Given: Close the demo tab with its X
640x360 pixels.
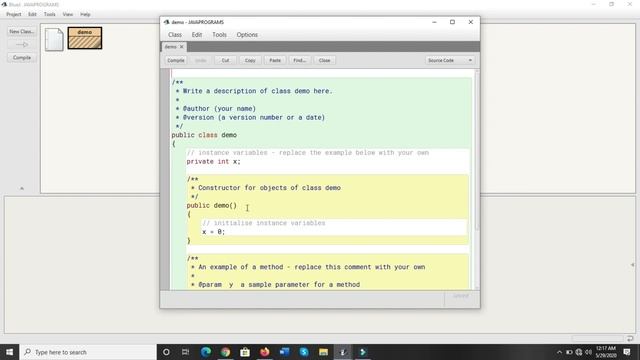Looking at the screenshot, I should (x=182, y=47).
